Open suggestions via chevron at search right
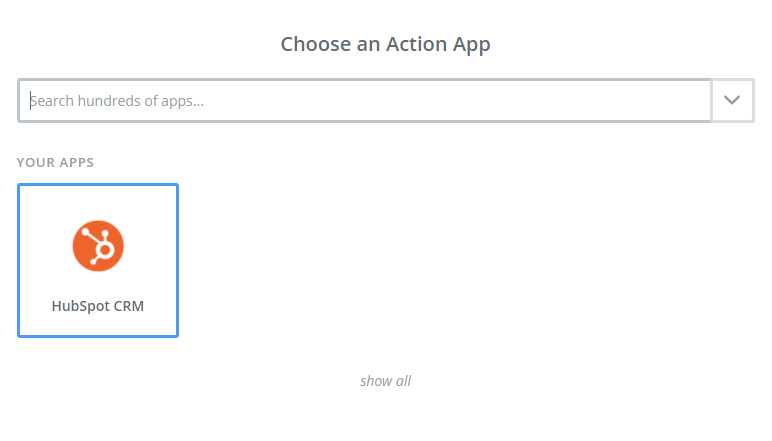This screenshot has height=441, width=772. pyautogui.click(x=732, y=100)
